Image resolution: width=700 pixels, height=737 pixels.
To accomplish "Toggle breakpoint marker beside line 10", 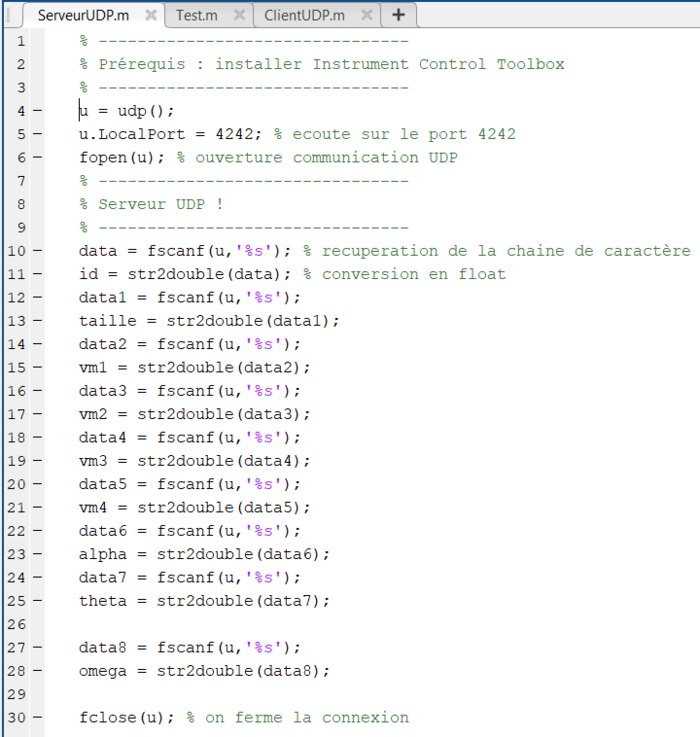I will click(x=37, y=251).
